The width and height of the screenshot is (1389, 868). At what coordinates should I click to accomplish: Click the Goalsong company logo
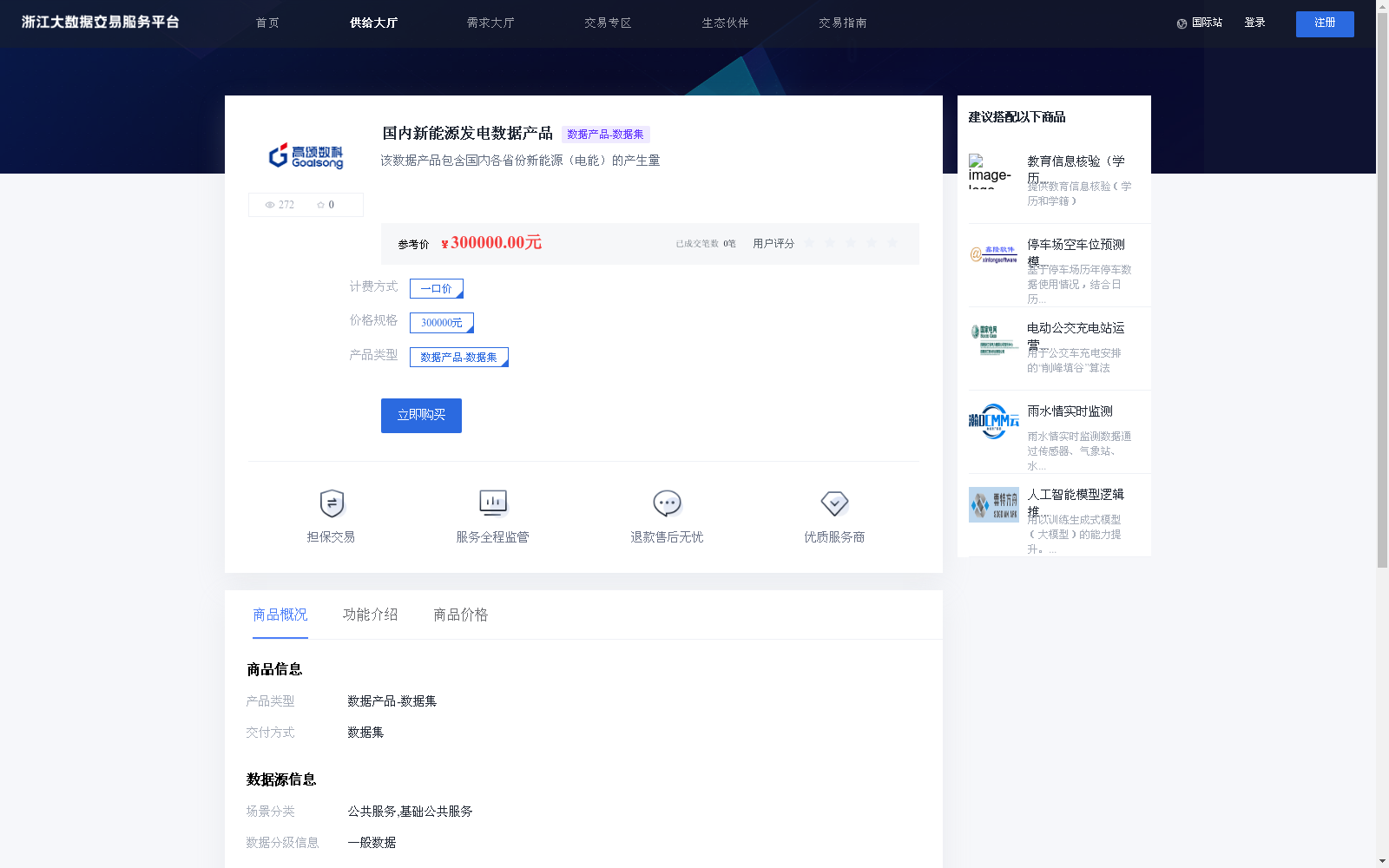[x=306, y=155]
